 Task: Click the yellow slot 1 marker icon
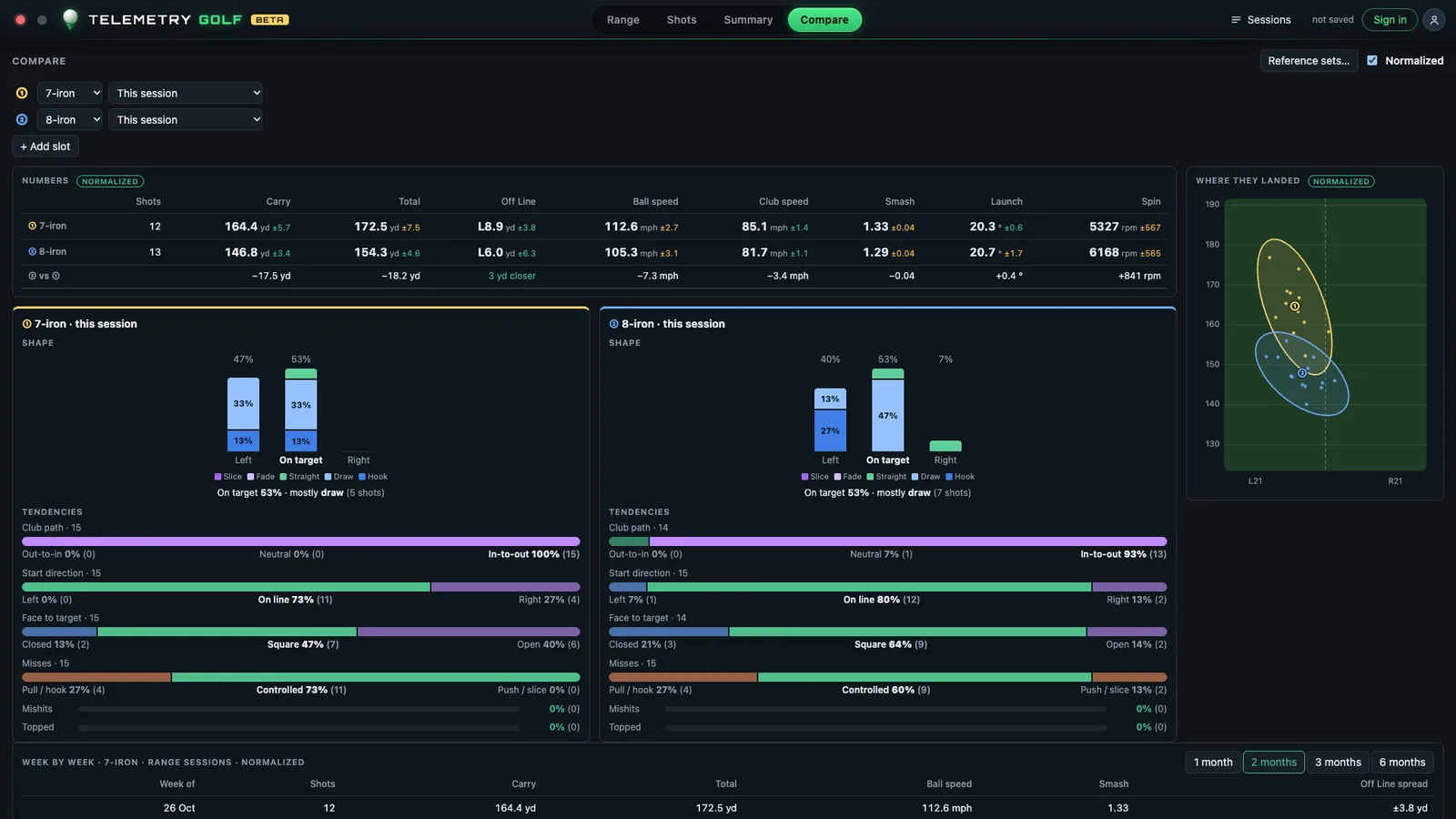[x=22, y=93]
